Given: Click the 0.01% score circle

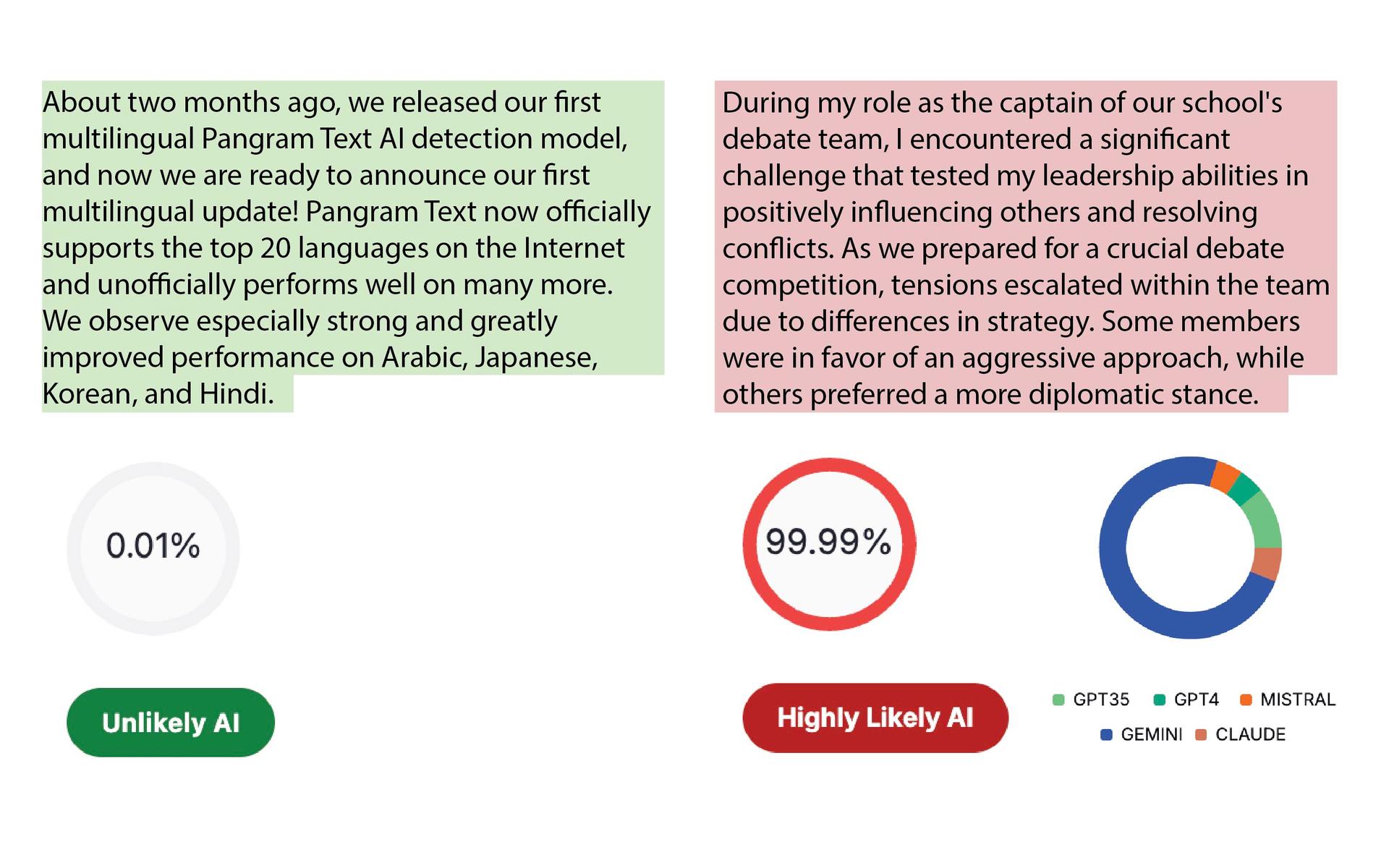Looking at the screenshot, I should tap(153, 548).
